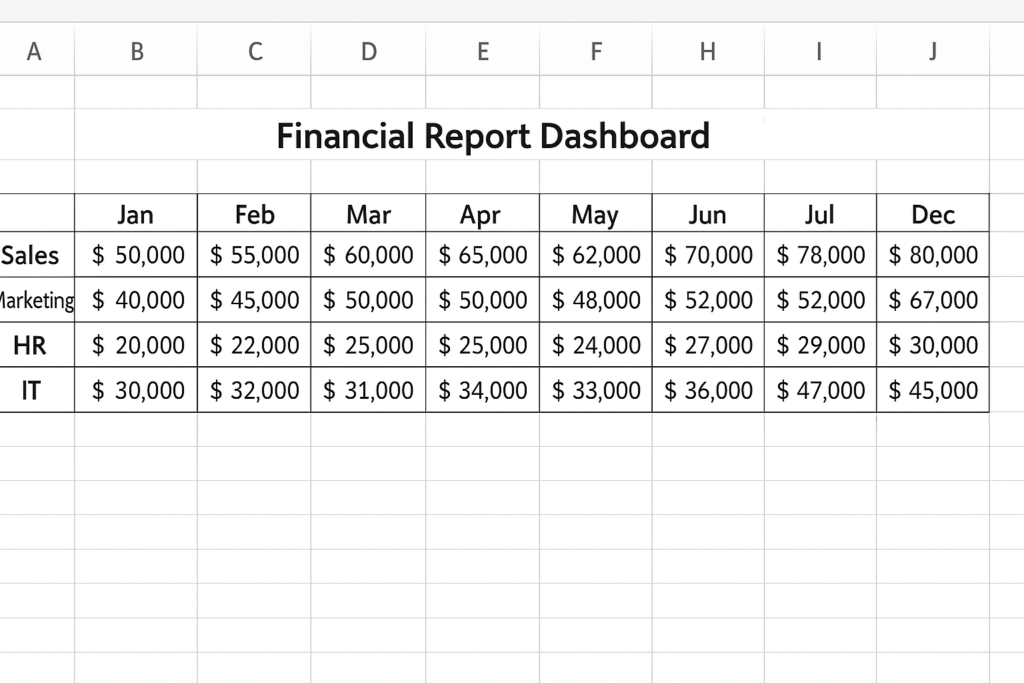This screenshot has width=1024, height=683.
Task: Select the Marketing row label cell
Action: (37, 300)
